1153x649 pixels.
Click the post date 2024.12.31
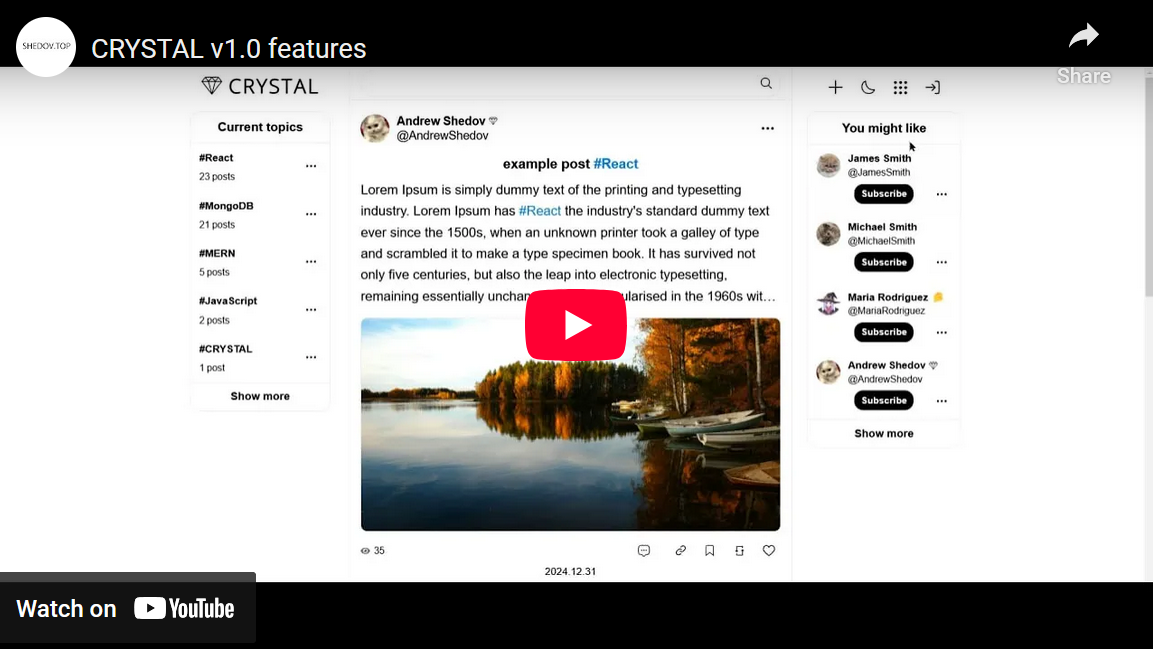pyautogui.click(x=571, y=572)
